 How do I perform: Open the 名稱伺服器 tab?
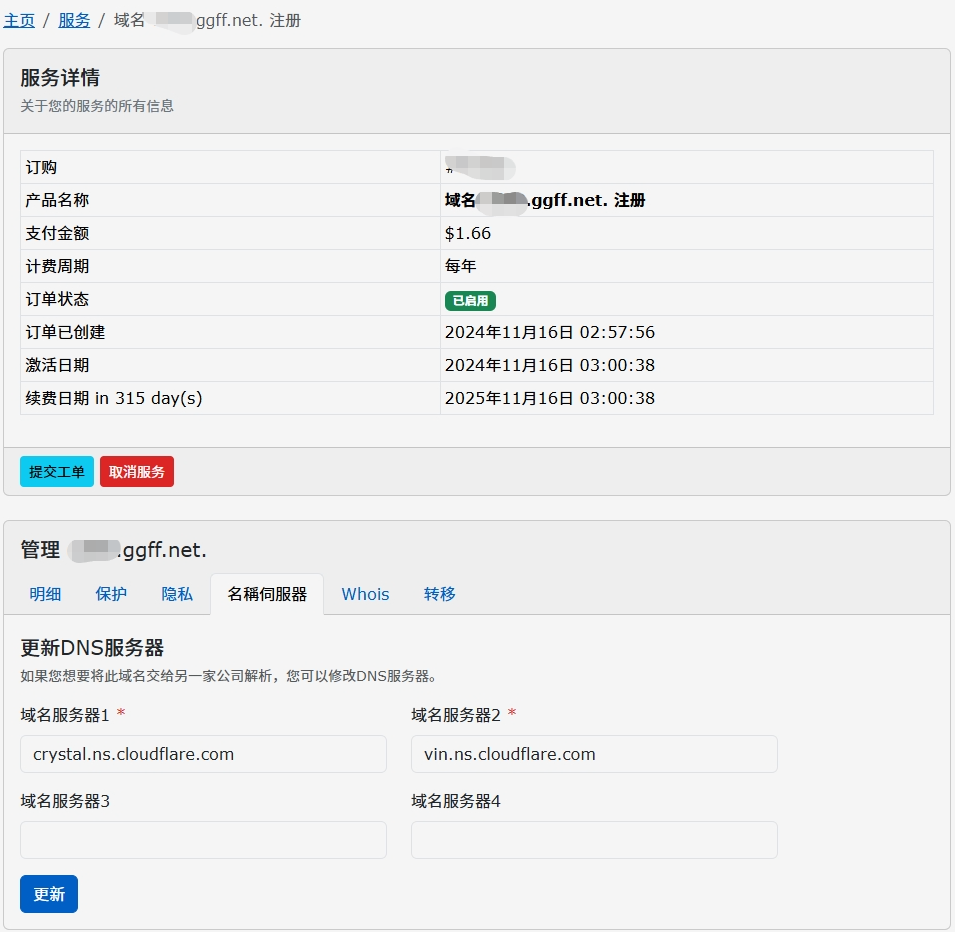266,594
